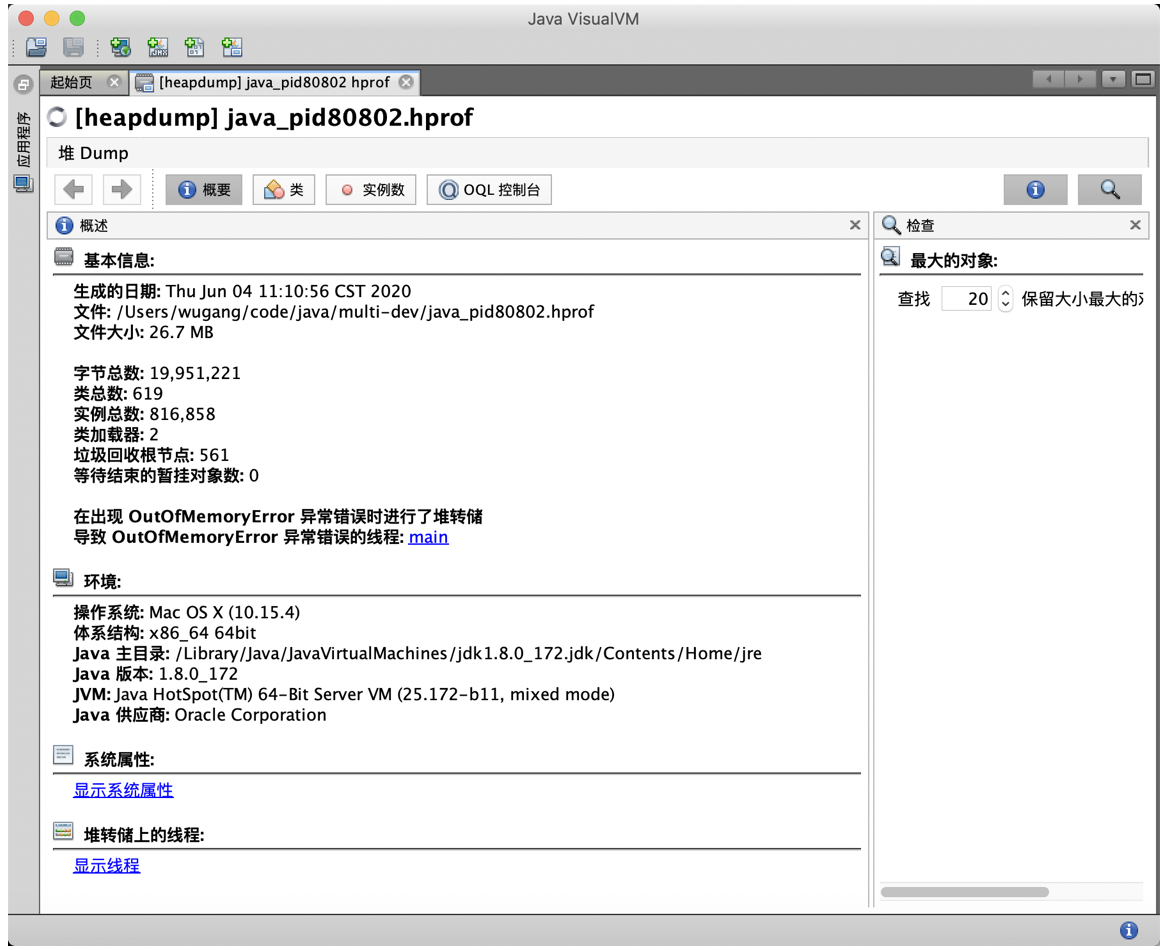Viewport: 1170px width, 950px height.
Task: Click the find-count field showing 20
Action: coord(966,299)
